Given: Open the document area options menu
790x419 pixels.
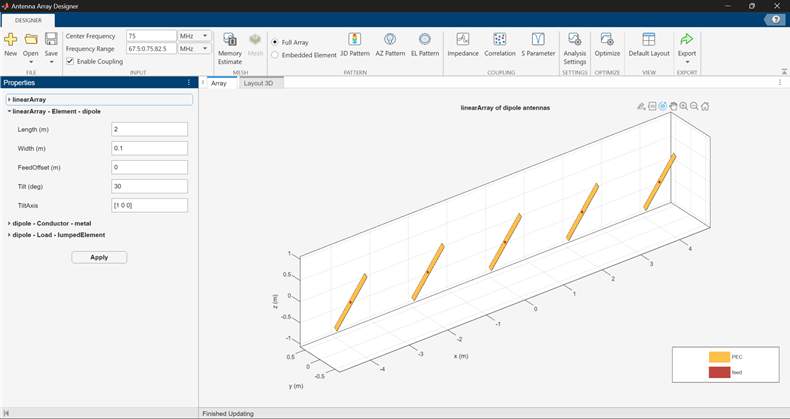Looking at the screenshot, I should (x=780, y=83).
